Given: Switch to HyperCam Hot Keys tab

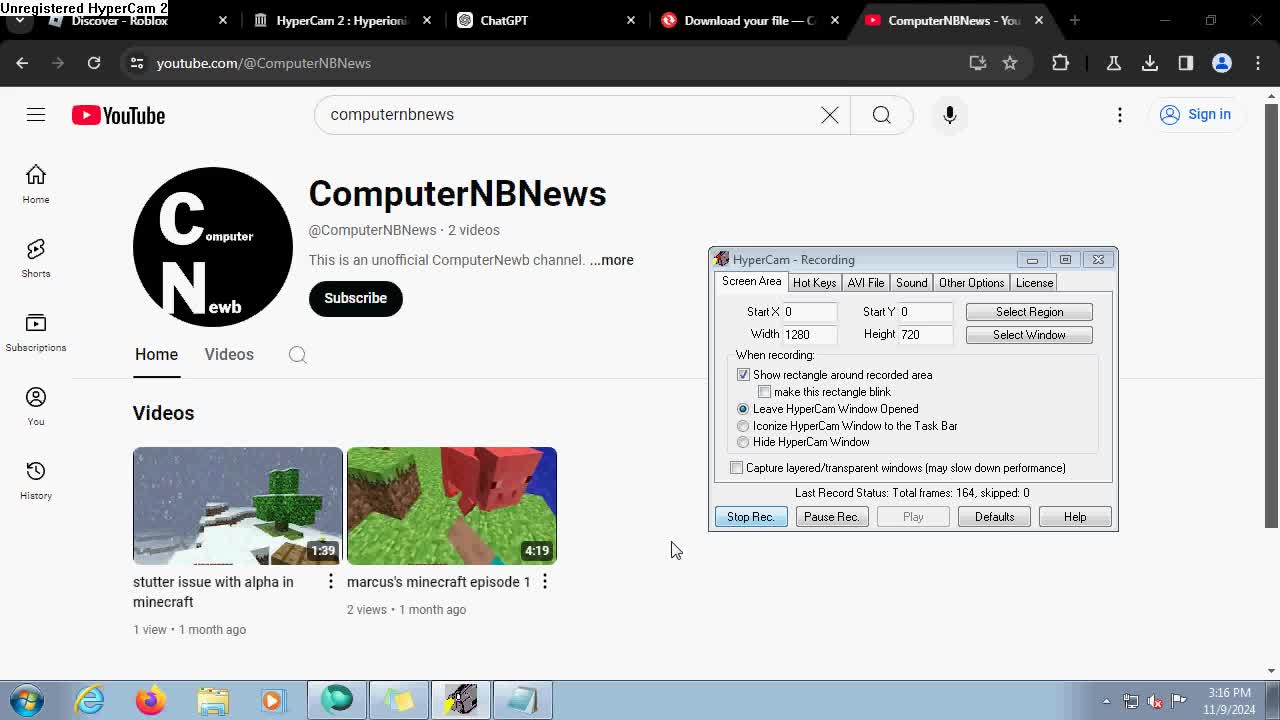Looking at the screenshot, I should point(814,283).
